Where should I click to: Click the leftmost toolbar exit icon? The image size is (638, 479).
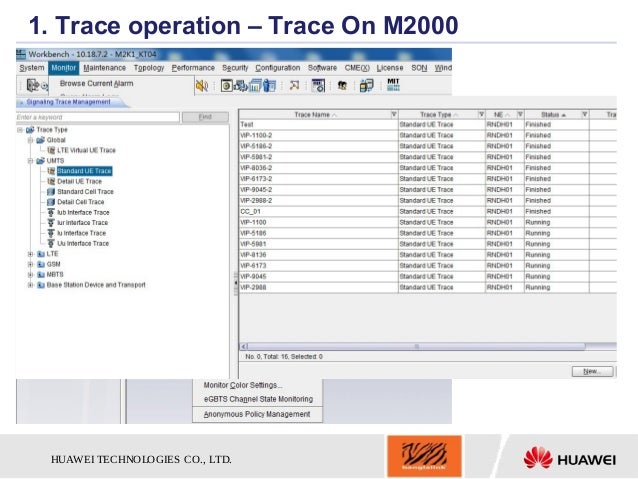(x=33, y=85)
